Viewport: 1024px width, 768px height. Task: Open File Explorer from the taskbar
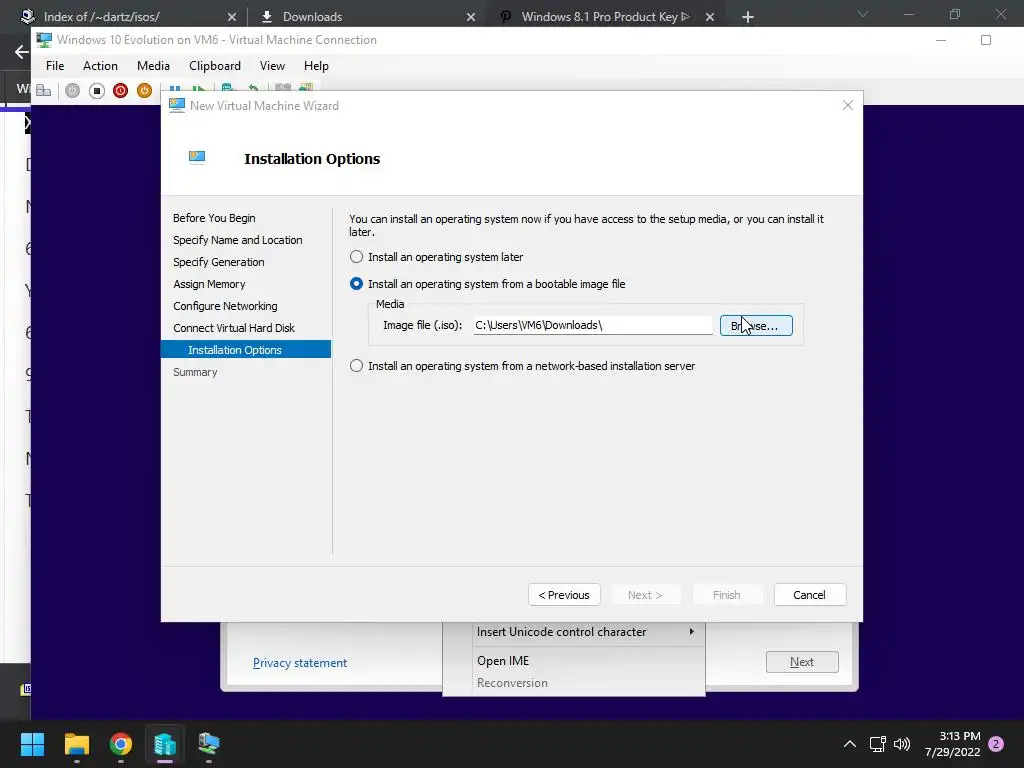[x=76, y=744]
